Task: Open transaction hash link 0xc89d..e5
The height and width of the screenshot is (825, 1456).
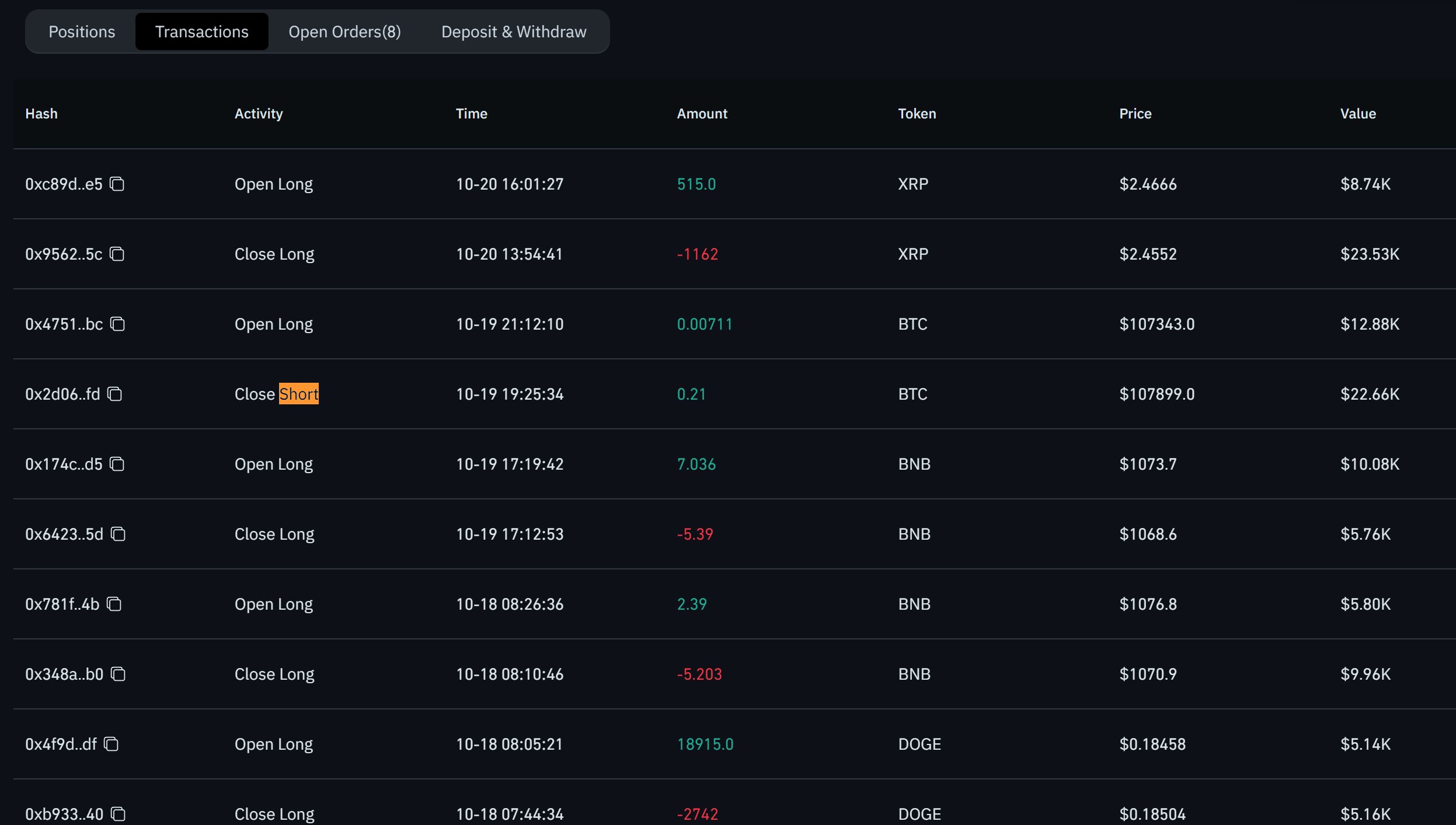Action: pos(64,184)
